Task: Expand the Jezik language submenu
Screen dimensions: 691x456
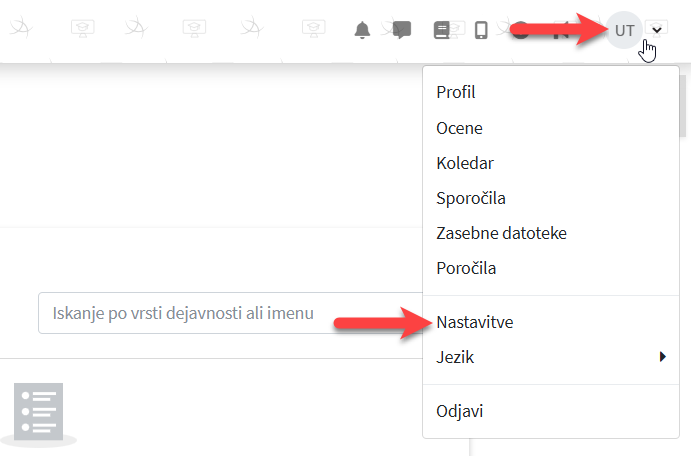Action: click(455, 357)
